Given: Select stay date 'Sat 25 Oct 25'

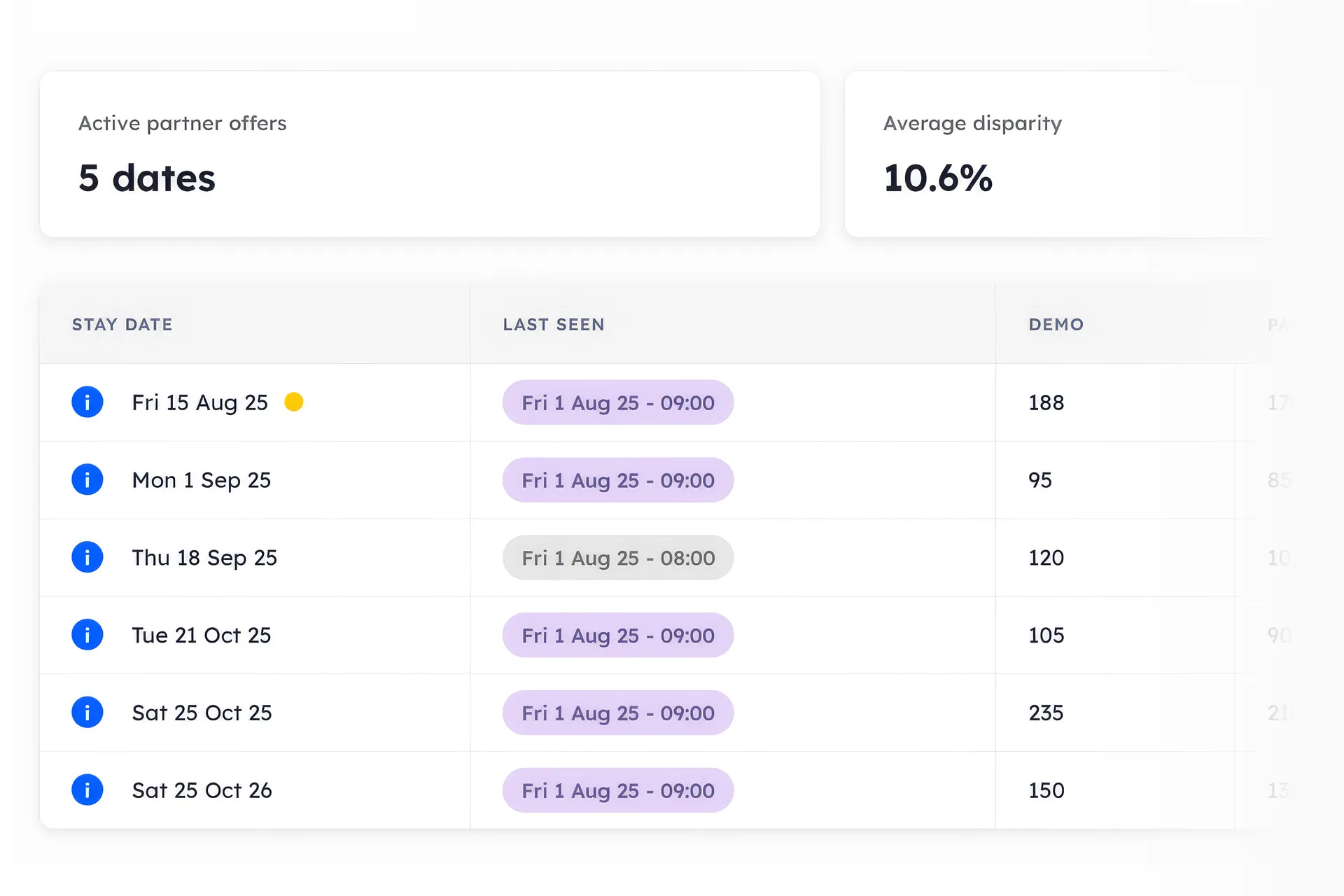Looking at the screenshot, I should click(202, 713).
